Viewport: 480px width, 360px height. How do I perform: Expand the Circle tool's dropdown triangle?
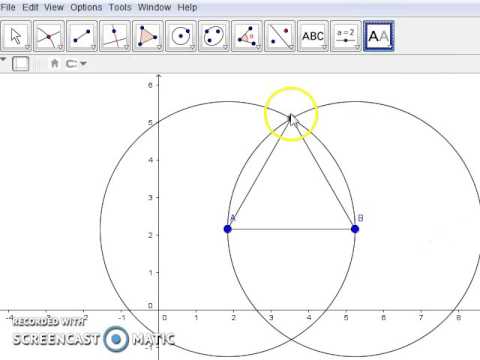(192, 47)
